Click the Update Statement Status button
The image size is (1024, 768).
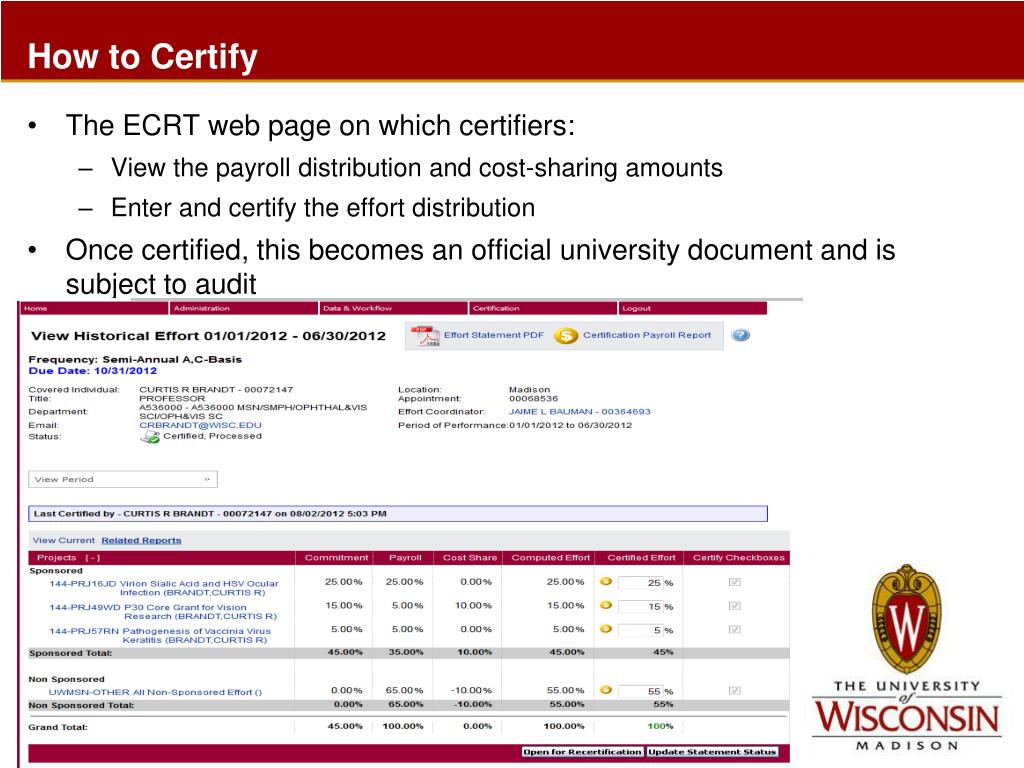point(712,752)
